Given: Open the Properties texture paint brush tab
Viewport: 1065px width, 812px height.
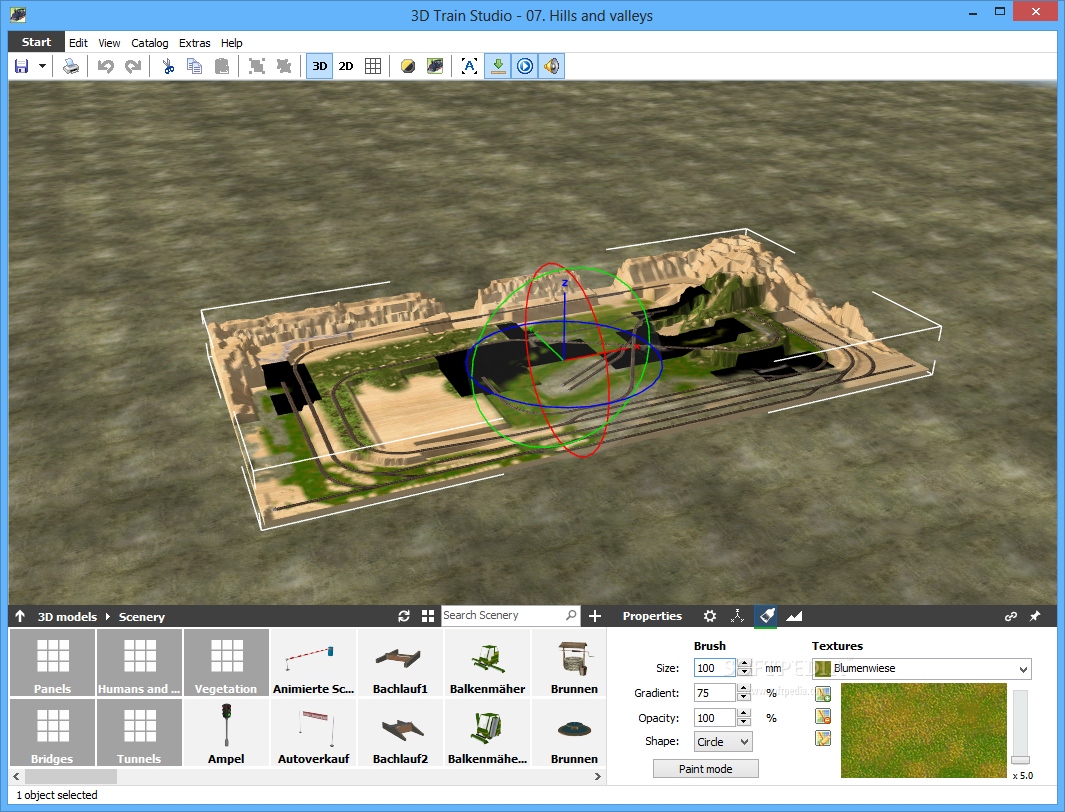Looking at the screenshot, I should [766, 616].
